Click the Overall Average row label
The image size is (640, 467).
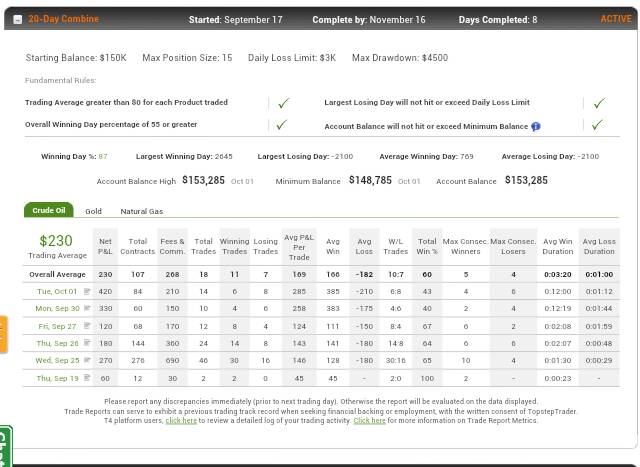(58, 274)
